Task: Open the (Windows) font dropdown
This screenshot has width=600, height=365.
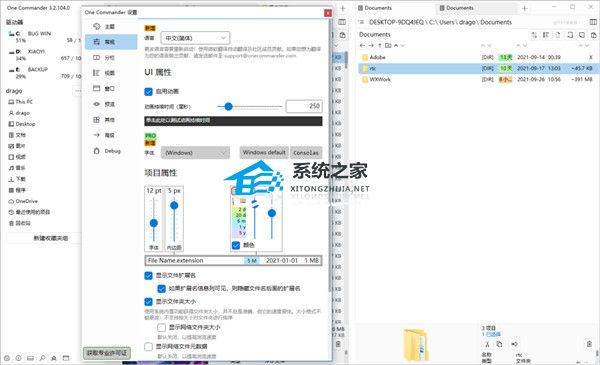Action: [x=196, y=153]
